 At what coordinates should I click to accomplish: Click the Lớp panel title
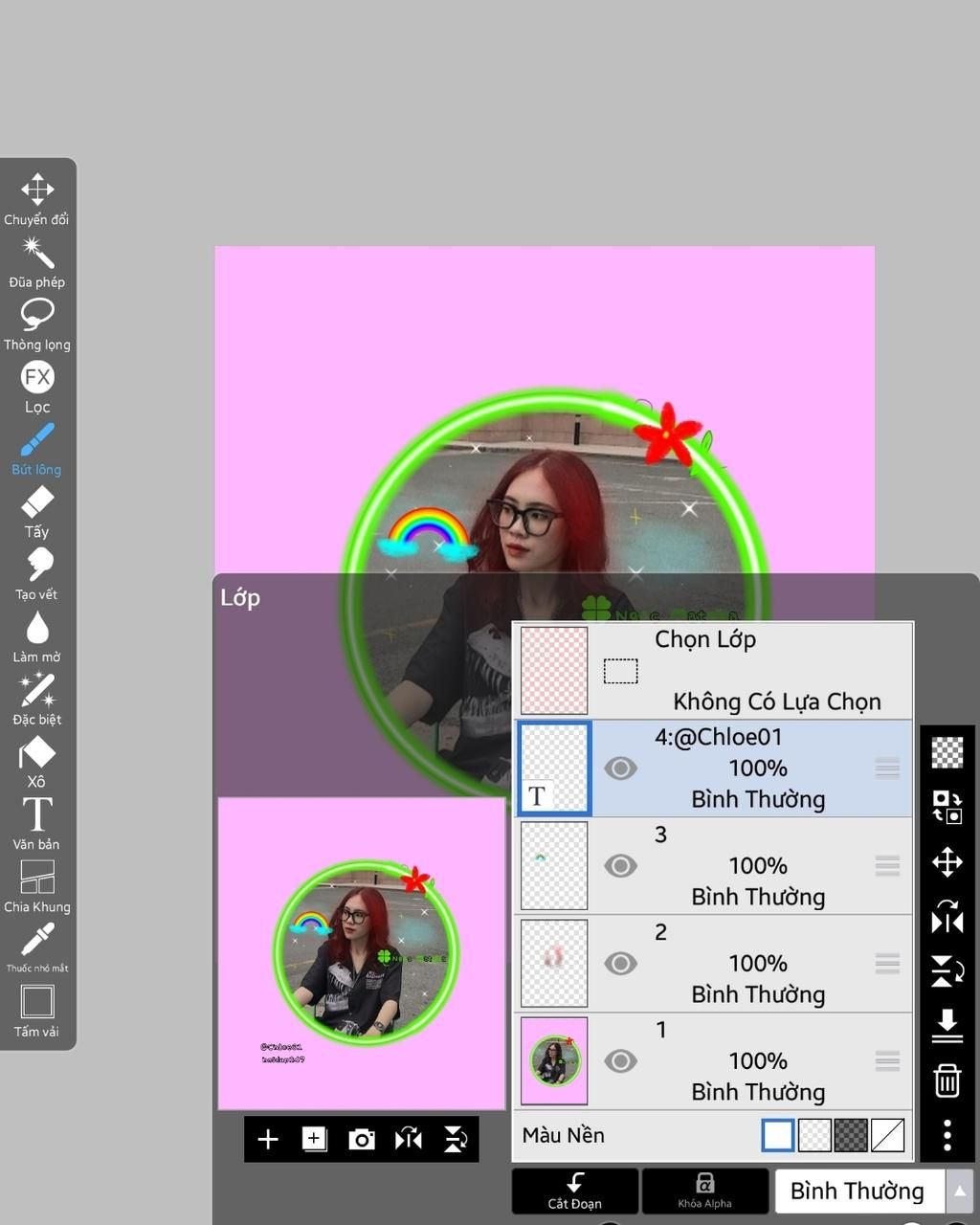coord(240,598)
